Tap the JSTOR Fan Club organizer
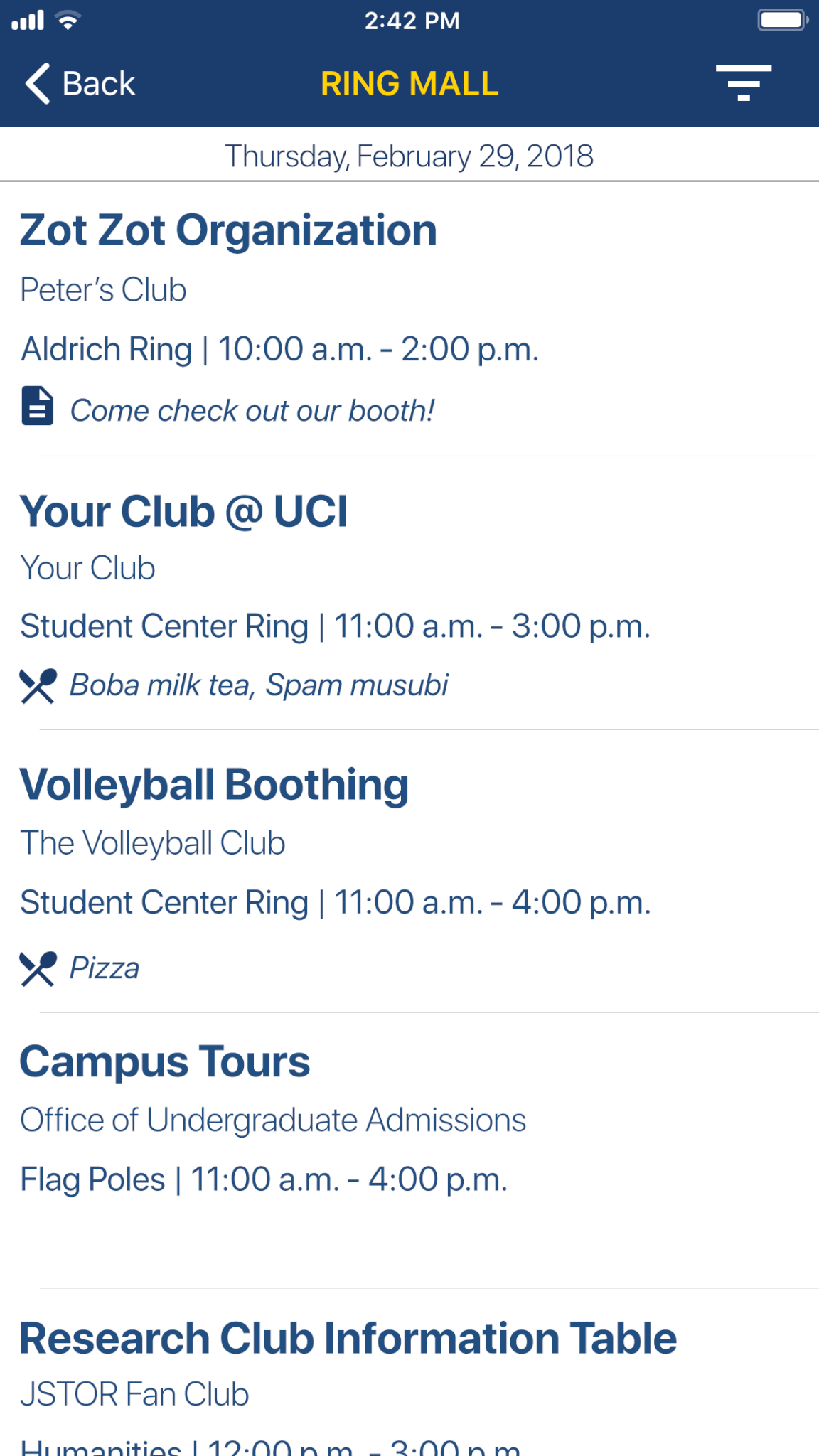 134,1394
